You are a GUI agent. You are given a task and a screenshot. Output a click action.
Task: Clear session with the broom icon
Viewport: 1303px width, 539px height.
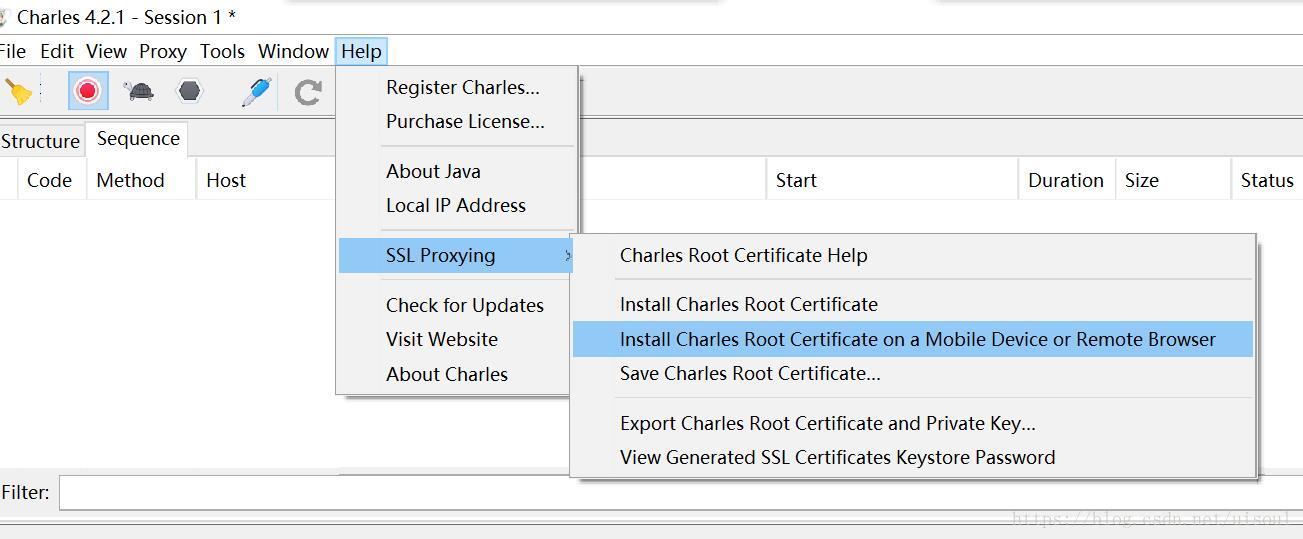click(x=18, y=92)
